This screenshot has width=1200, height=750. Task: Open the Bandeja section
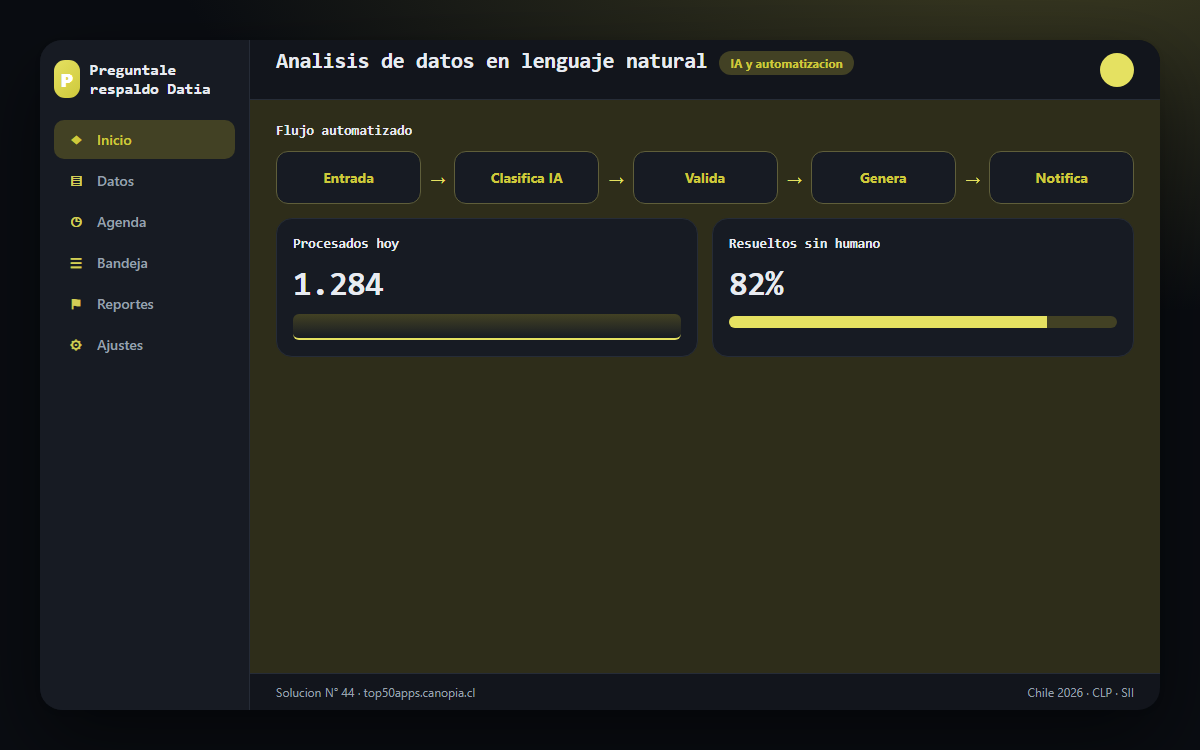(144, 263)
